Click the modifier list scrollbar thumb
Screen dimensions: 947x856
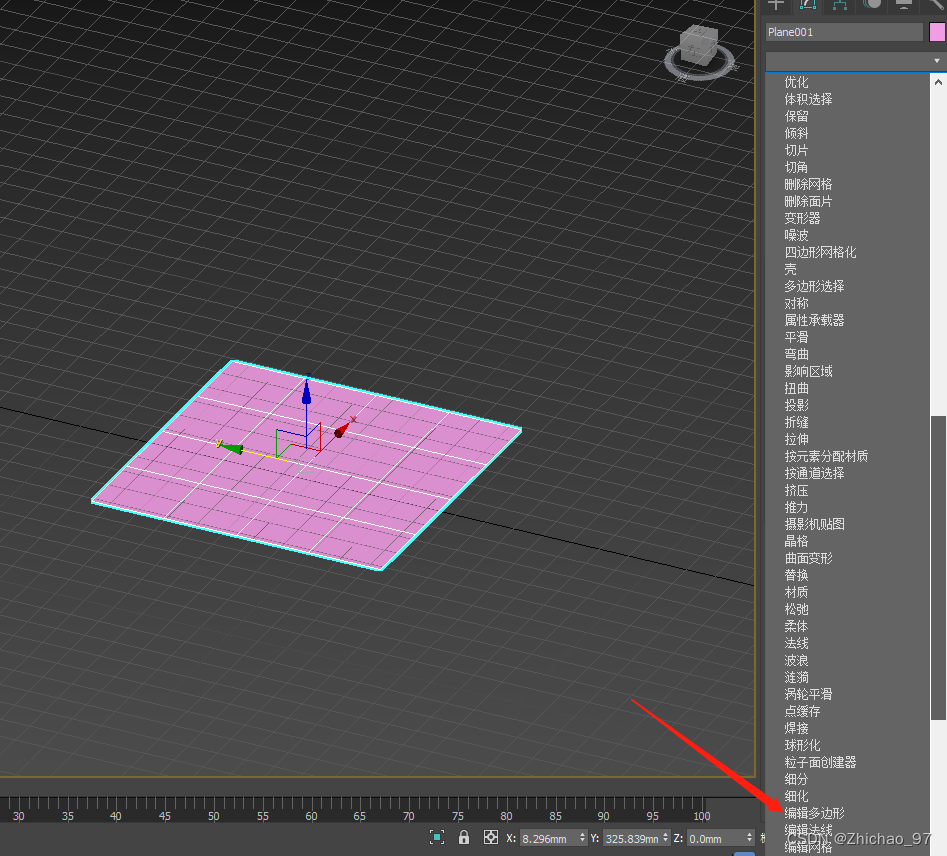[x=938, y=568]
